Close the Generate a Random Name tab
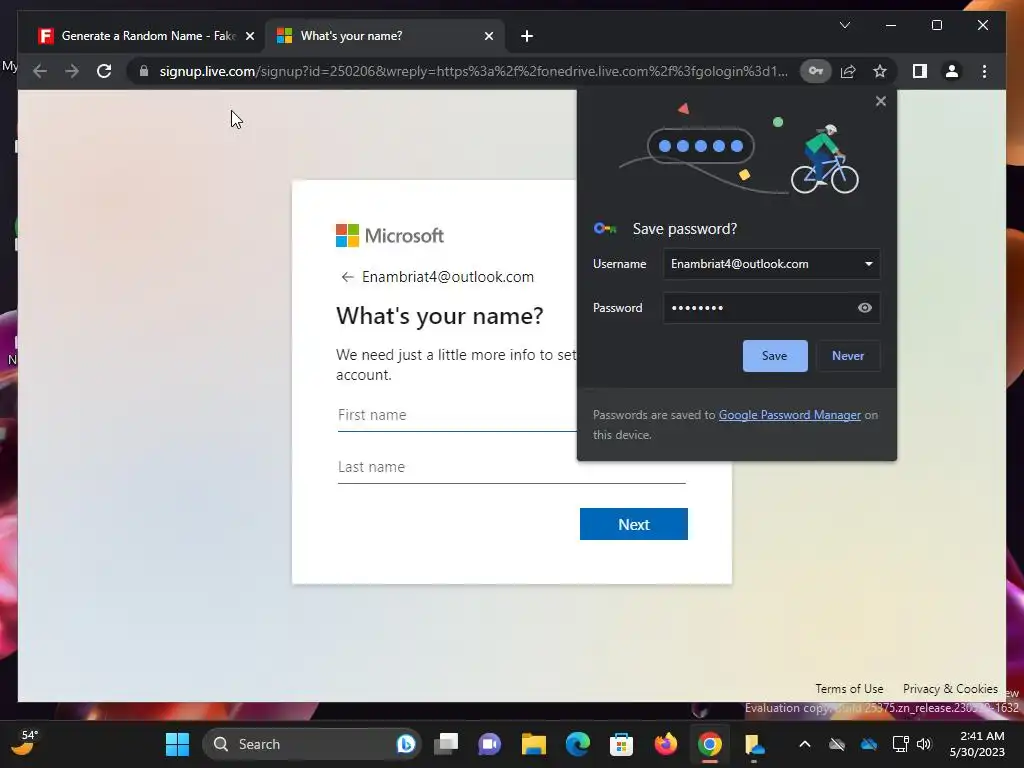Viewport: 1024px width, 768px height. click(249, 36)
